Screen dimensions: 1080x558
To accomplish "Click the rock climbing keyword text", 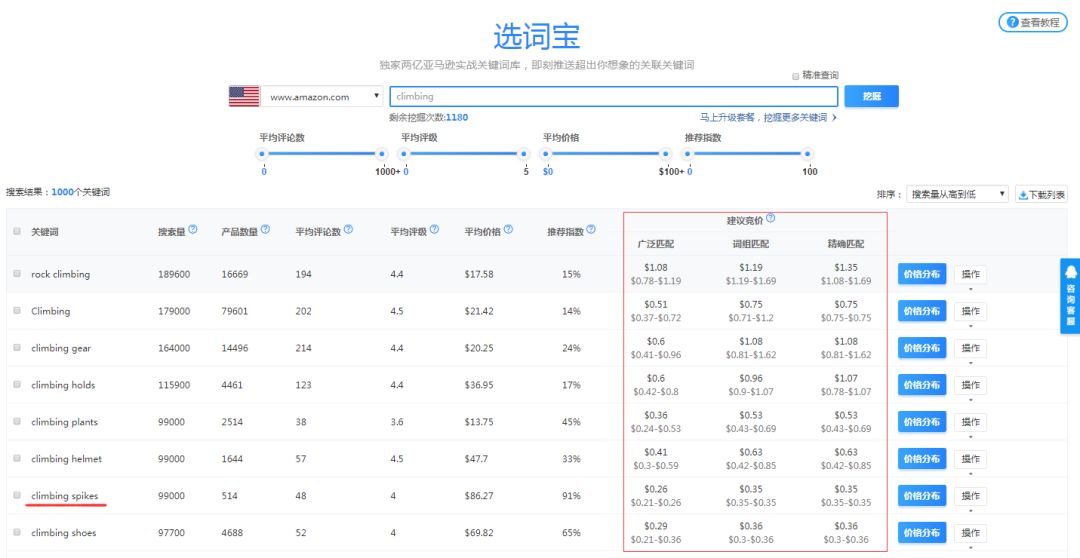I will point(61,274).
